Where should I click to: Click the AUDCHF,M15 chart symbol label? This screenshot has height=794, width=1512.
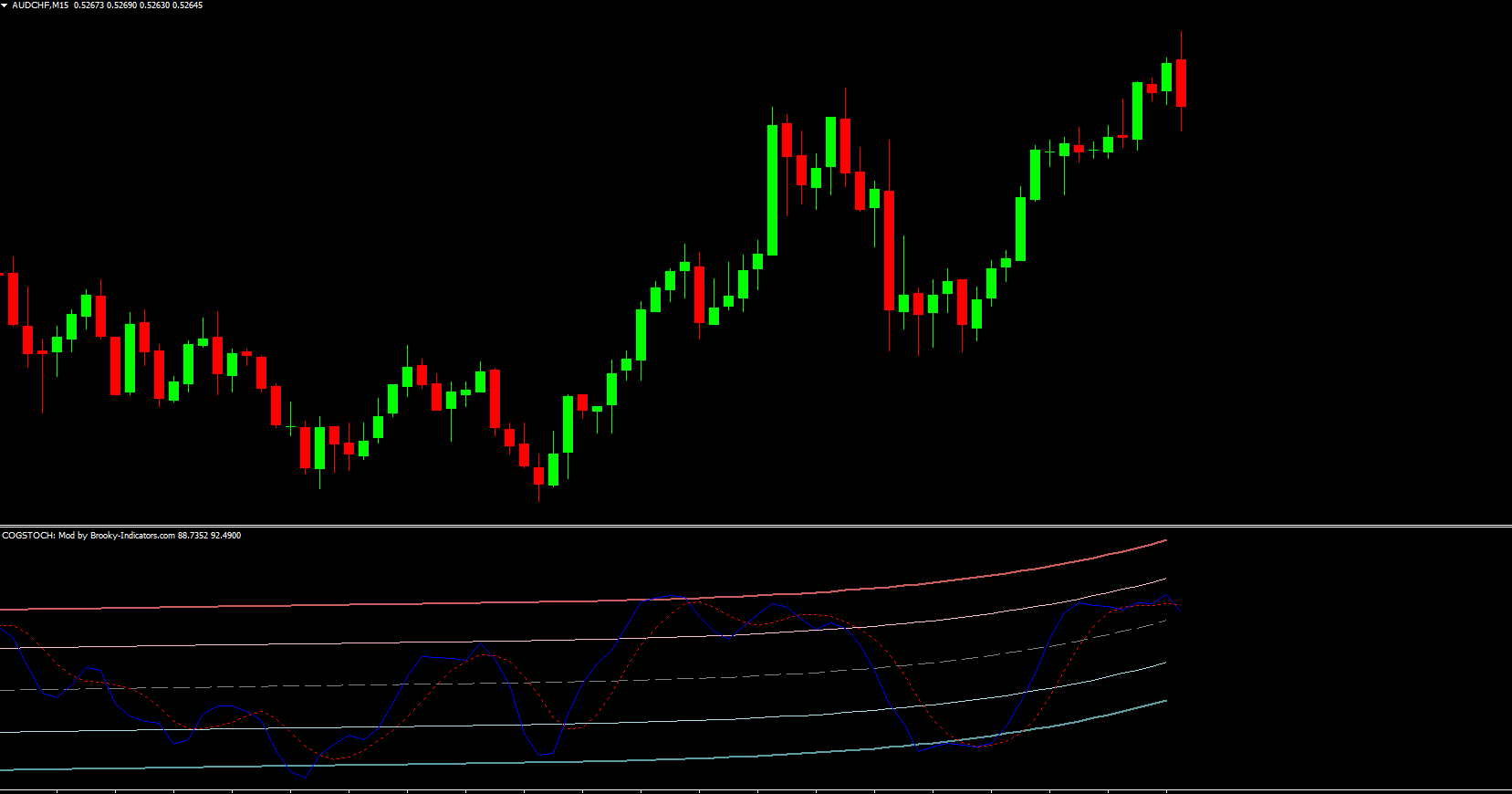coord(40,5)
